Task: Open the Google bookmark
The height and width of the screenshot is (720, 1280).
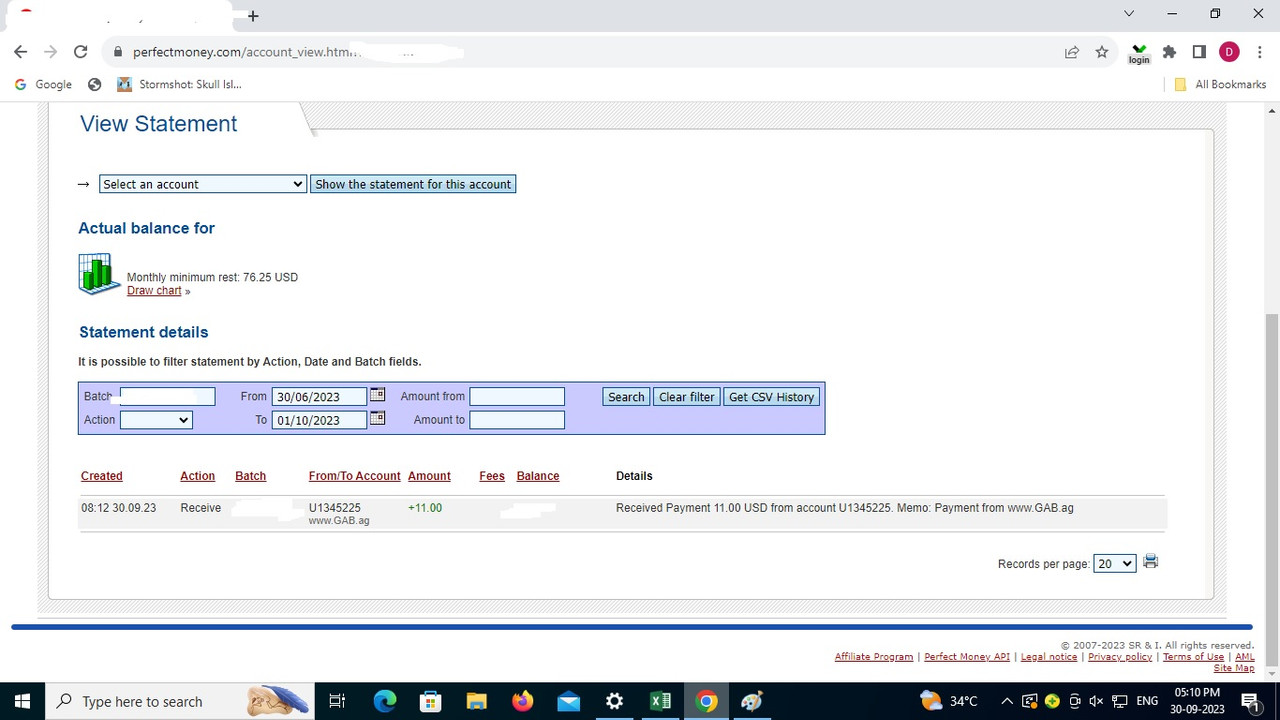Action: pyautogui.click(x=43, y=84)
